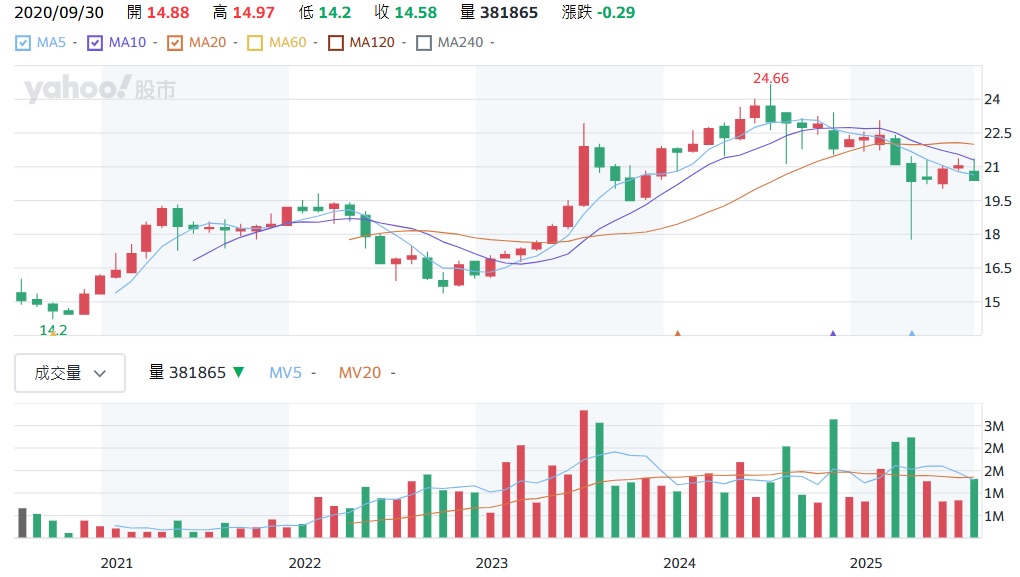
Task: Turn on the MA120 line checkbox
Action: [336, 43]
